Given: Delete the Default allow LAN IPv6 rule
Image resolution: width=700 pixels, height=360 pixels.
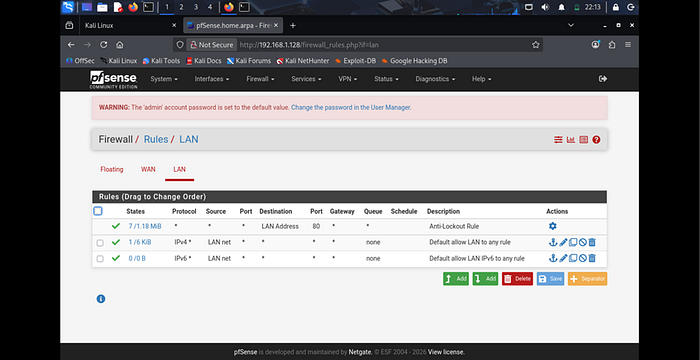Looking at the screenshot, I should [x=592, y=258].
